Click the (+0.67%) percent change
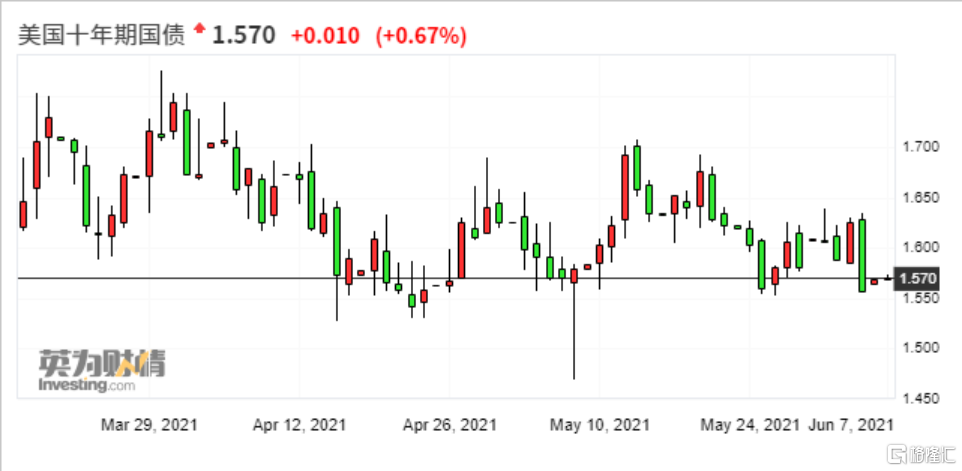This screenshot has height=471, width=962. [421, 37]
